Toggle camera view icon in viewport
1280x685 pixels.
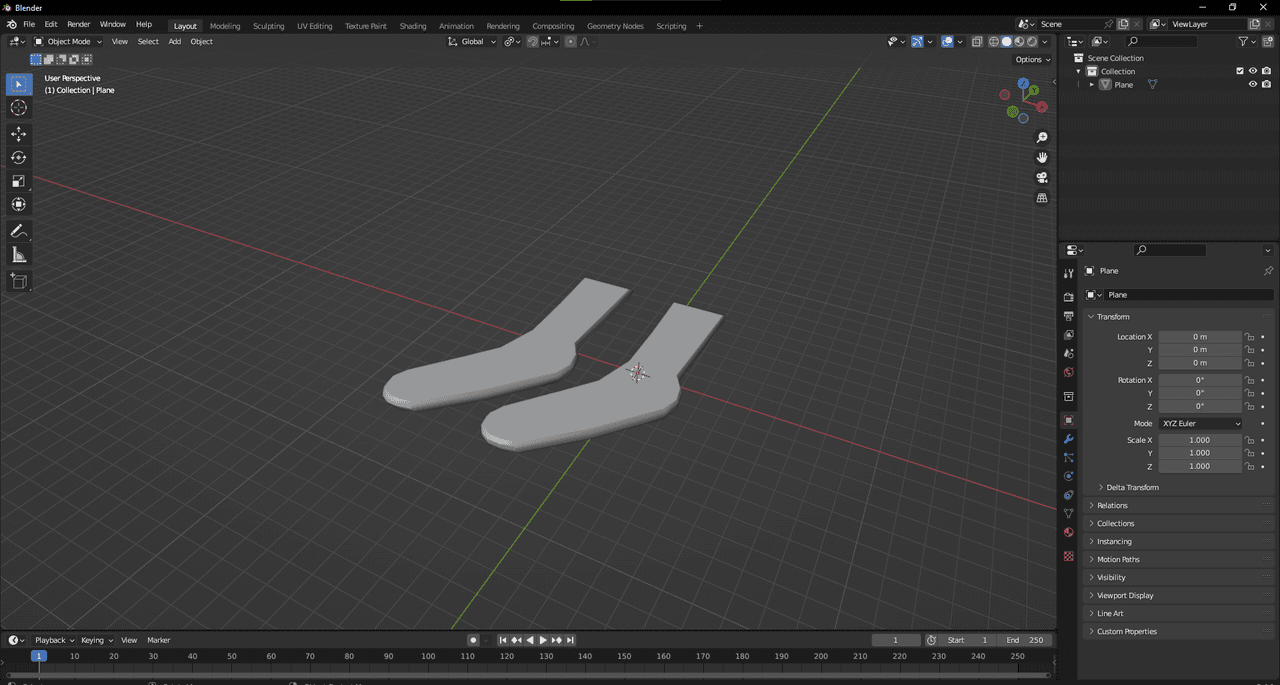(x=1042, y=178)
